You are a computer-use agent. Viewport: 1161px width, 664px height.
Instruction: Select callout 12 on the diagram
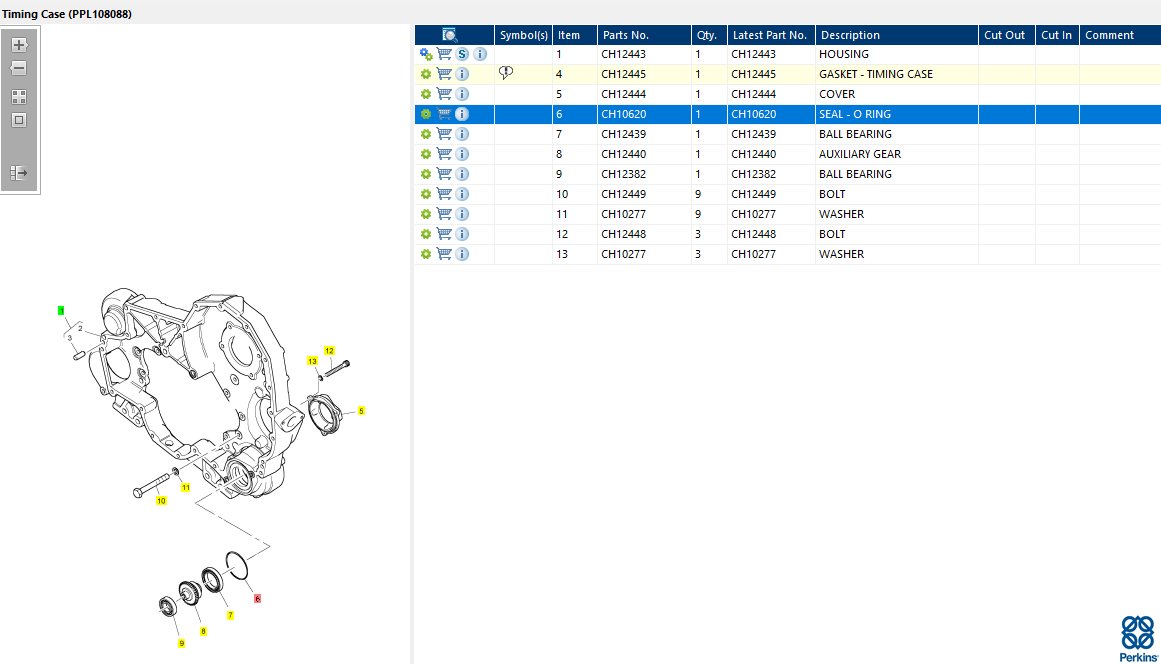329,351
